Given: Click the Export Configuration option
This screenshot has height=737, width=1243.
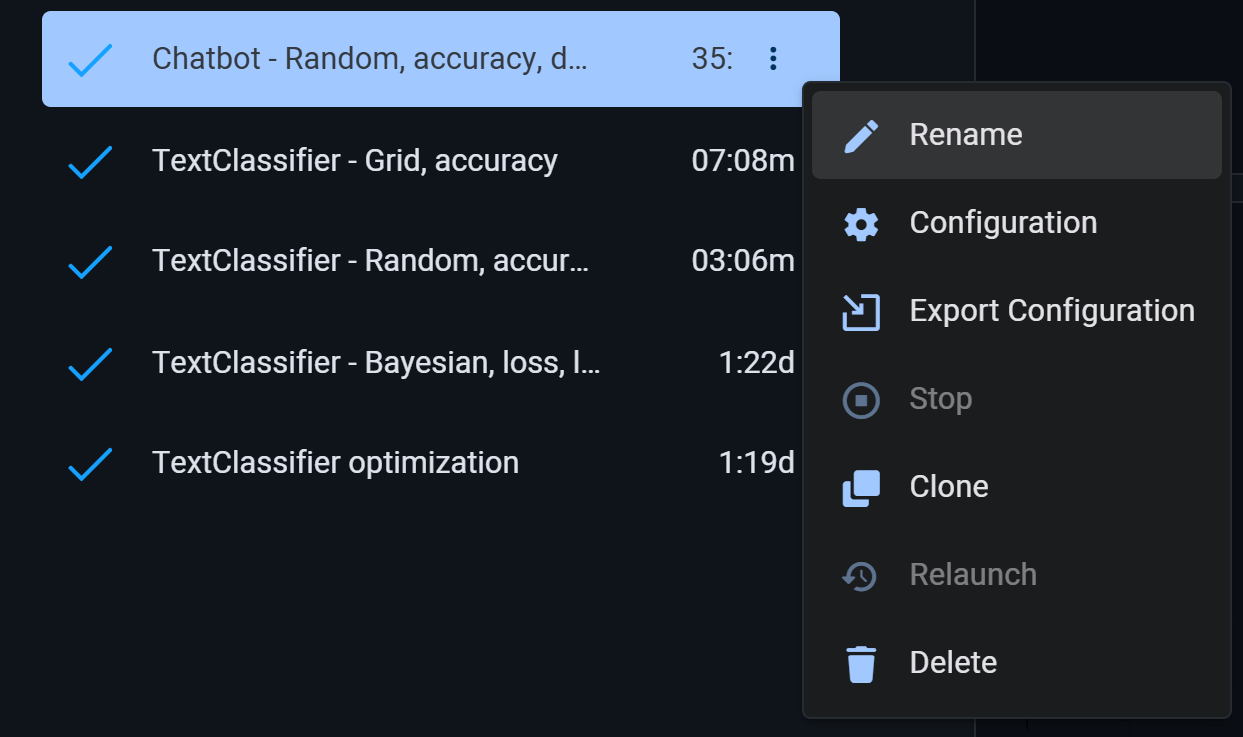Looking at the screenshot, I should [x=1051, y=310].
